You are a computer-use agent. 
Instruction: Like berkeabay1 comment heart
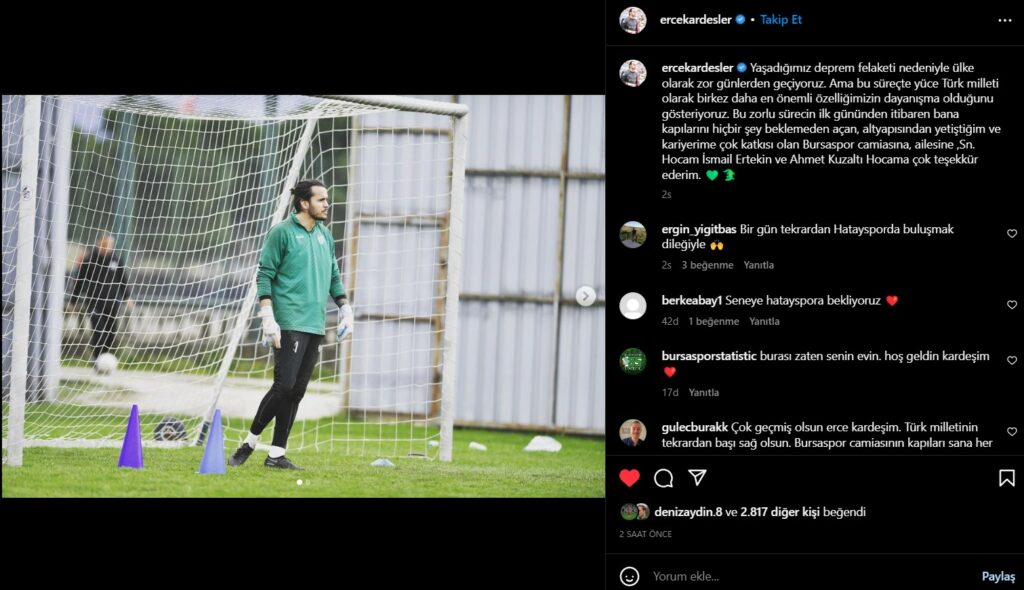[x=1012, y=304]
